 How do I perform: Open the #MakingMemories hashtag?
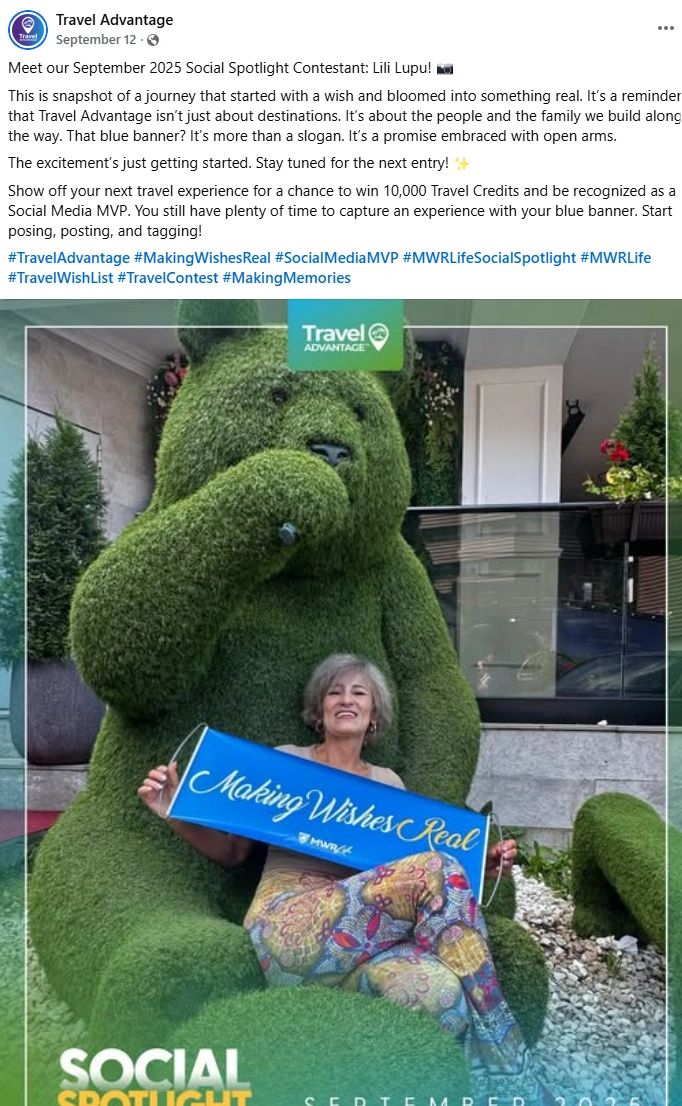coord(286,278)
